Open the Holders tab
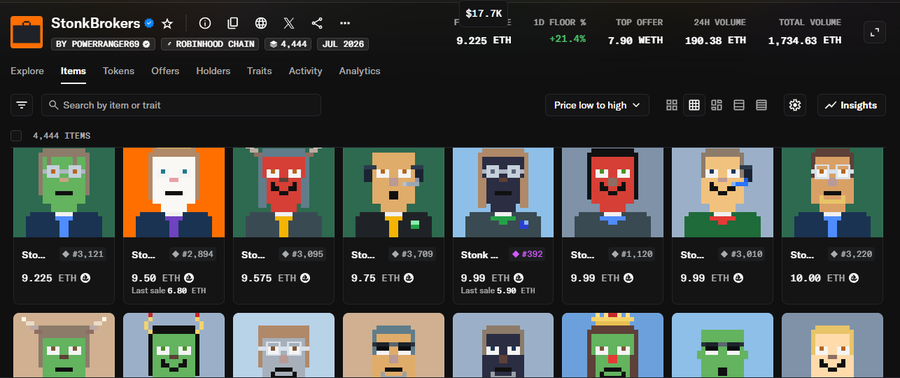 pos(213,71)
